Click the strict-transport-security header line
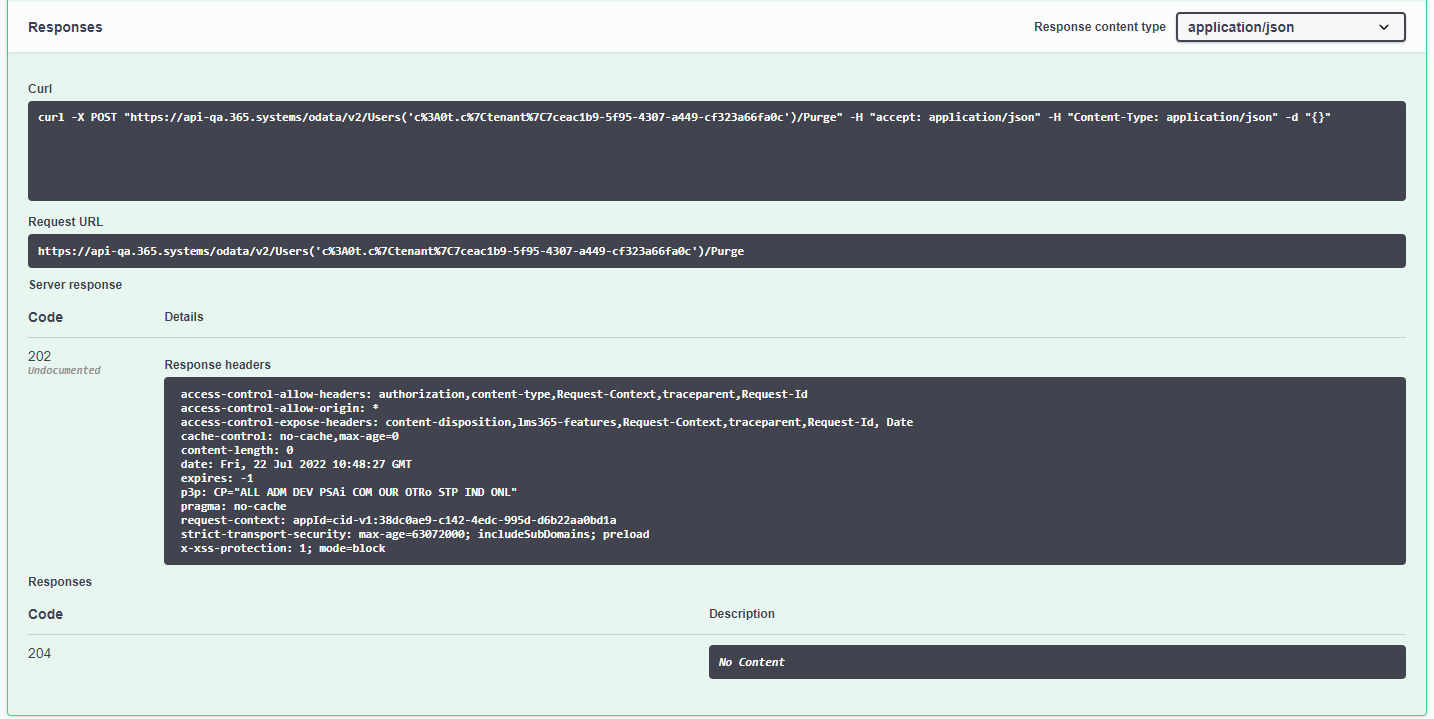 [414, 534]
